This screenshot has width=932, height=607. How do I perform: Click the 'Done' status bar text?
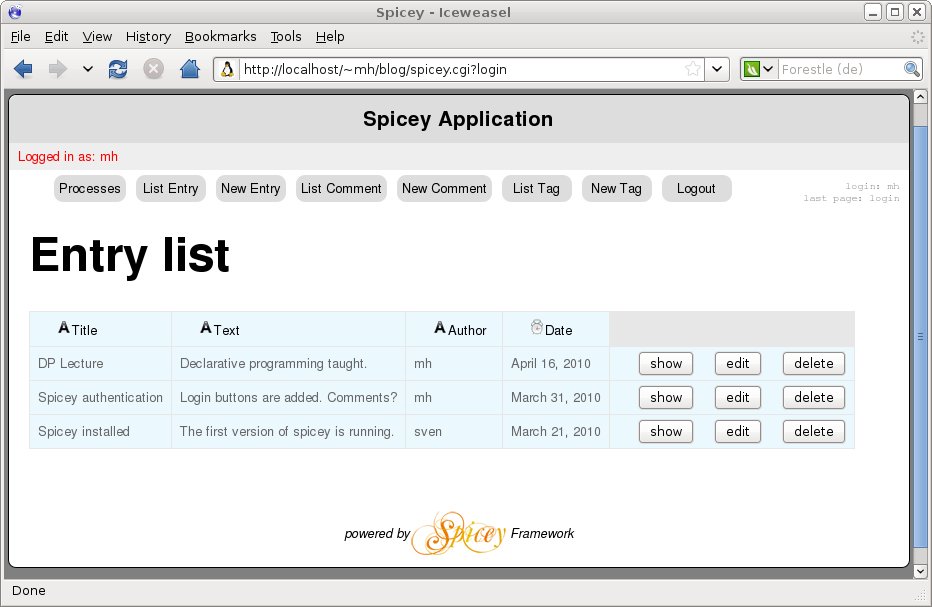29,590
